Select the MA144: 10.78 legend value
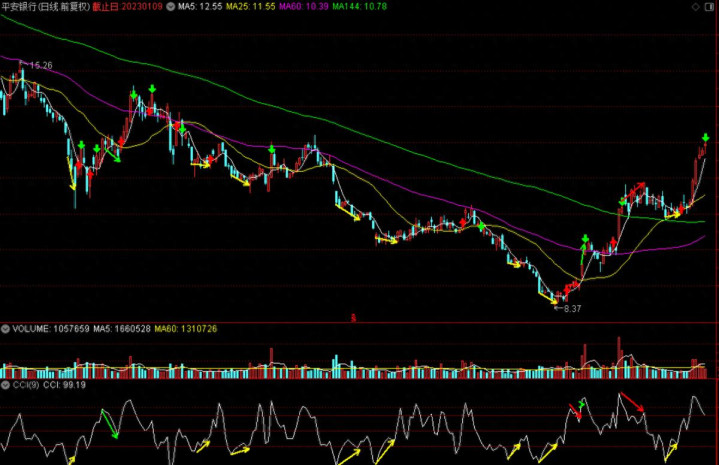 click(x=360, y=7)
